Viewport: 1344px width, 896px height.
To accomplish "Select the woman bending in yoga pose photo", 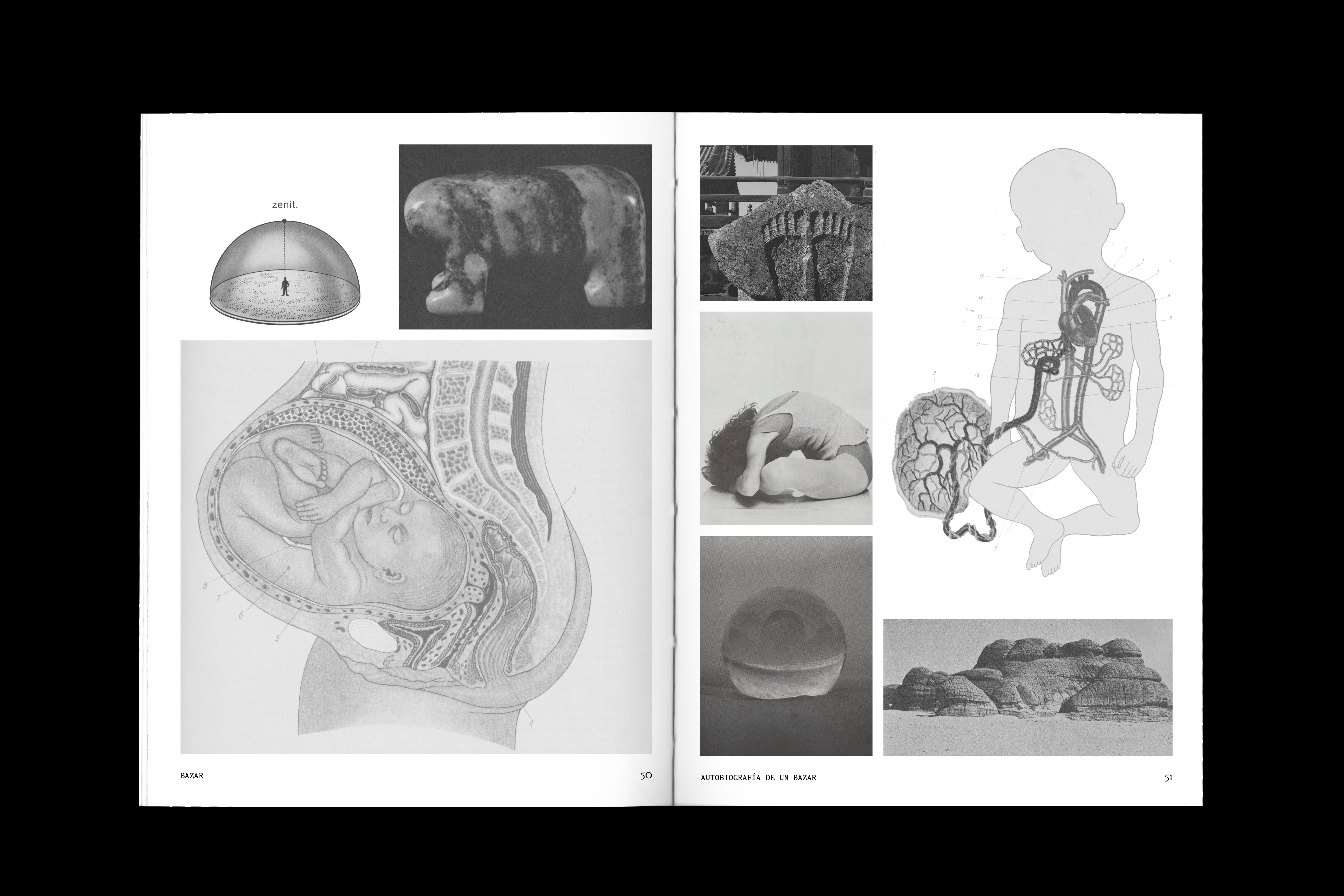I will [786, 418].
